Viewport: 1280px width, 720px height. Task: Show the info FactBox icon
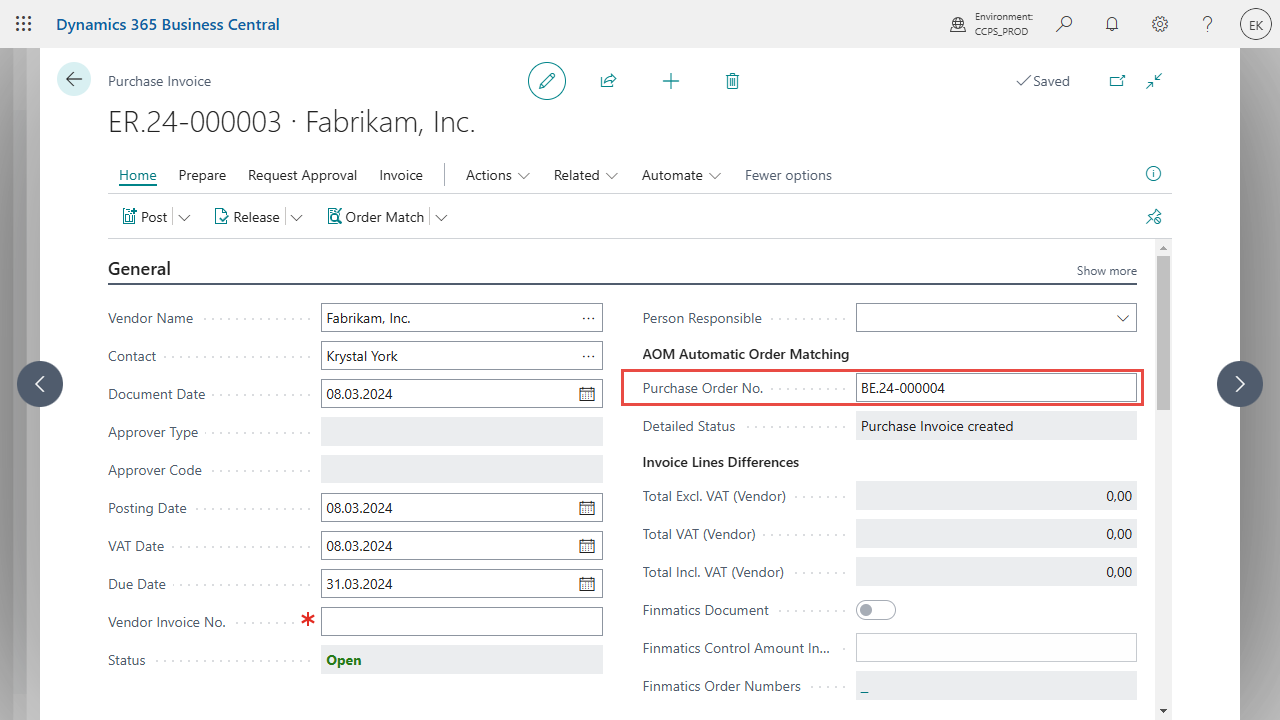pos(1153,174)
